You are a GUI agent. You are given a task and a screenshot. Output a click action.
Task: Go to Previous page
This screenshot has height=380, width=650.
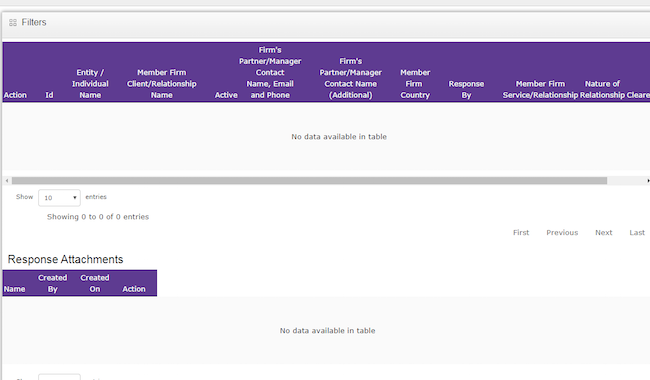pos(562,232)
